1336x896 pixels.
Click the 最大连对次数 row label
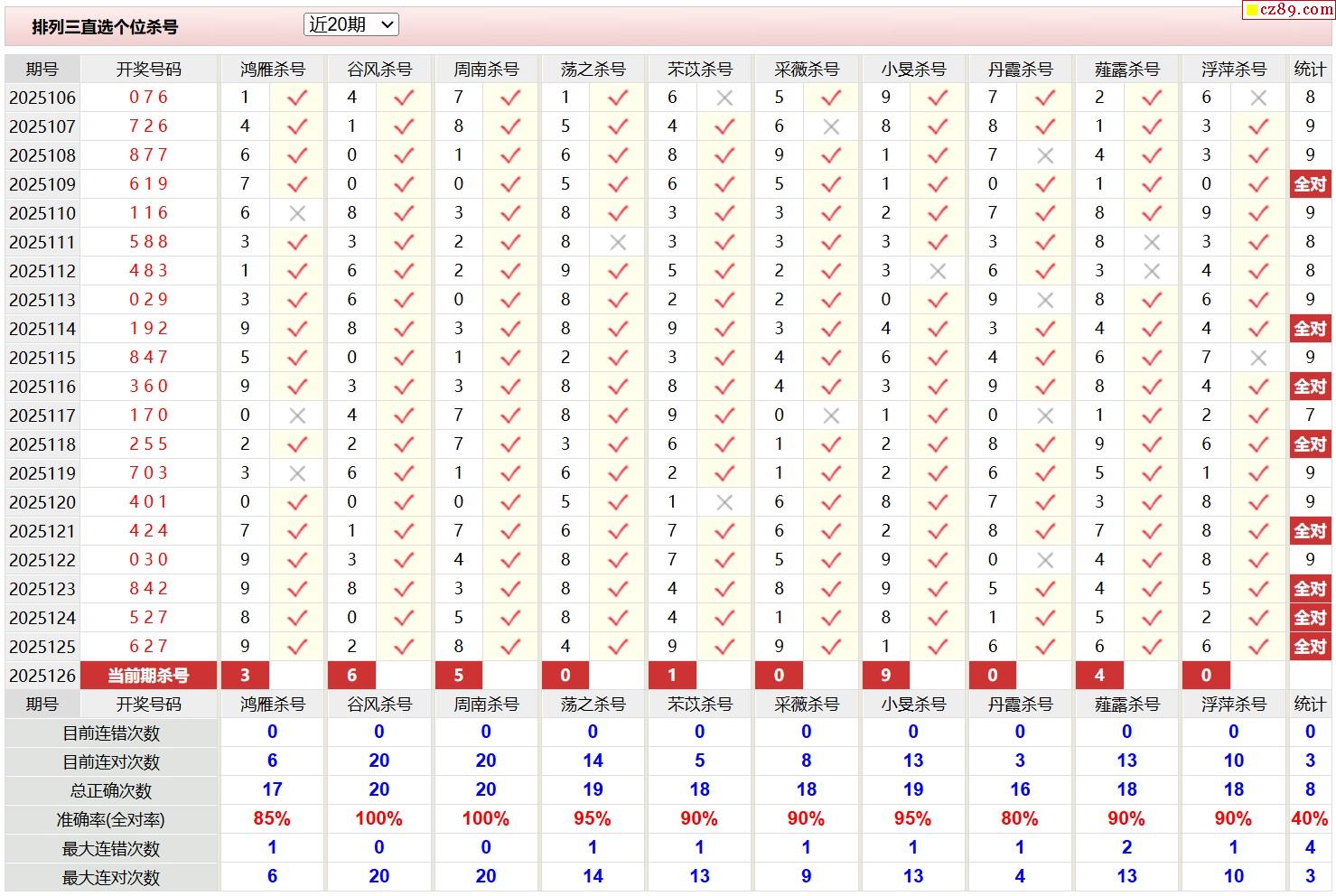click(111, 878)
